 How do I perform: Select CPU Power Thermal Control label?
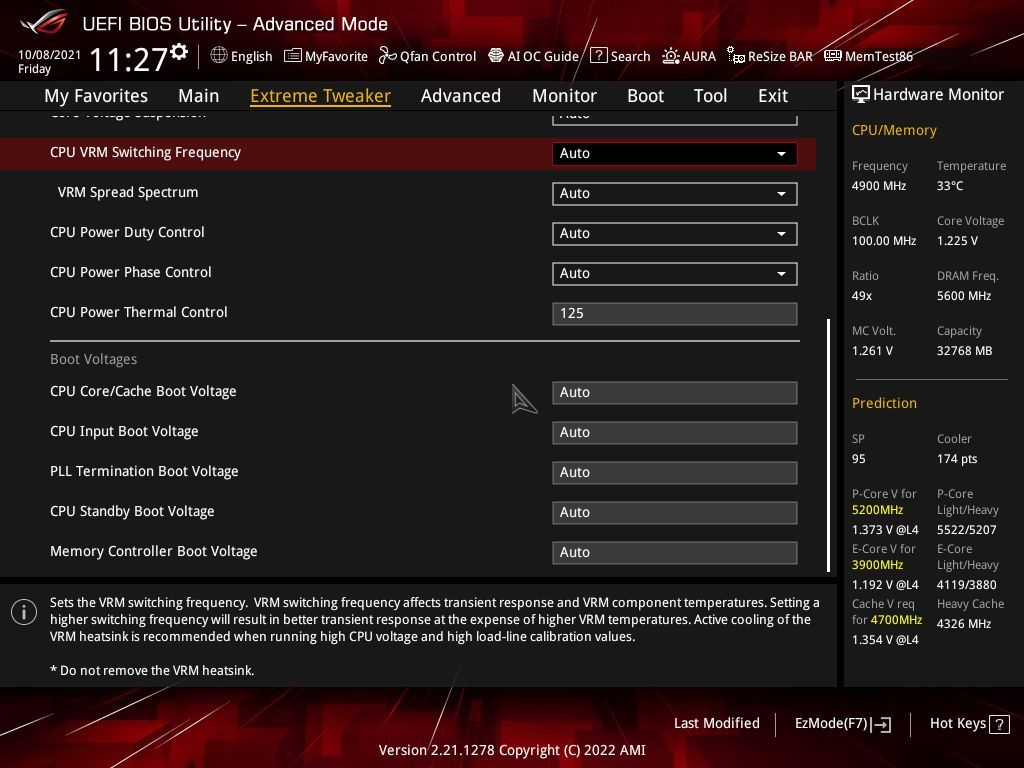tap(138, 312)
